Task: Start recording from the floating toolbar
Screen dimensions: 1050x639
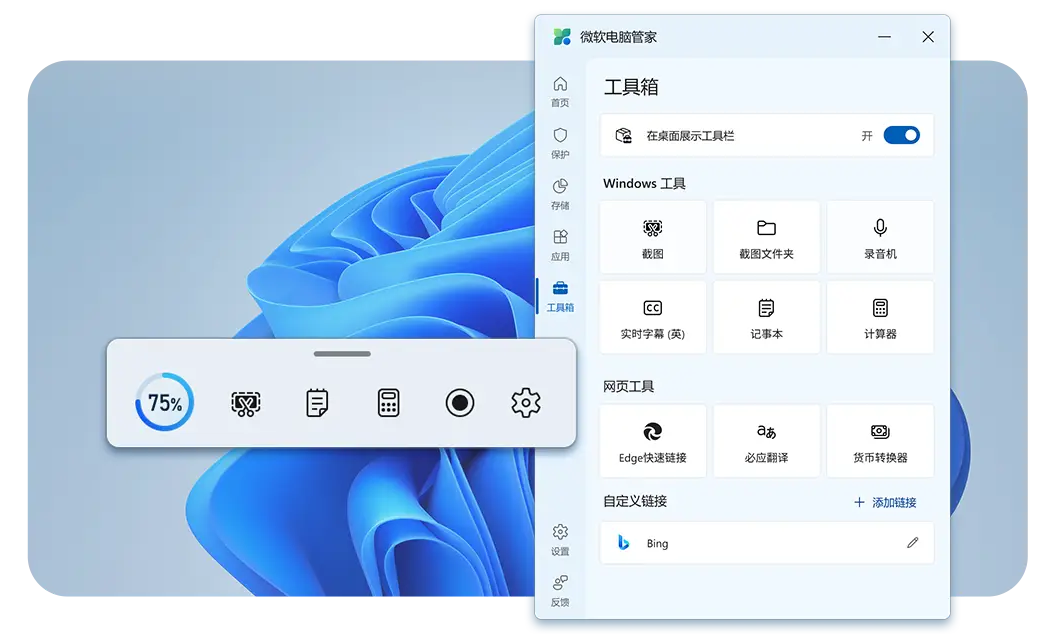Action: (x=459, y=403)
